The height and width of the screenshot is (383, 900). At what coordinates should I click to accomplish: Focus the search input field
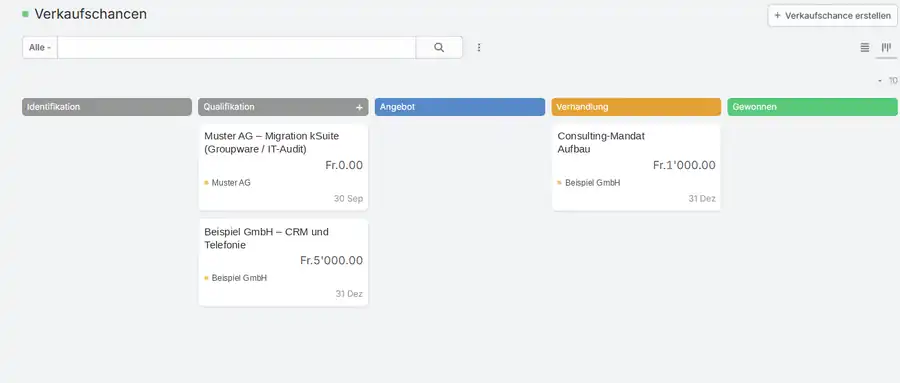pos(236,48)
